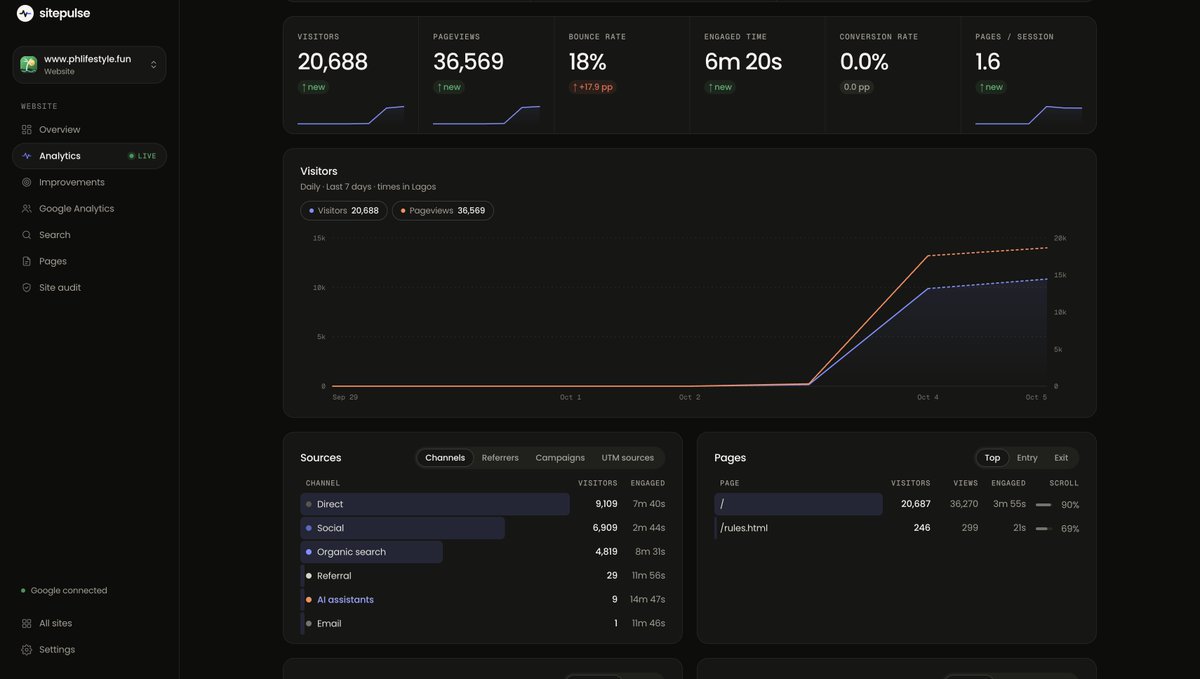Click the Pageviews 36,569 metric card

pos(486,75)
